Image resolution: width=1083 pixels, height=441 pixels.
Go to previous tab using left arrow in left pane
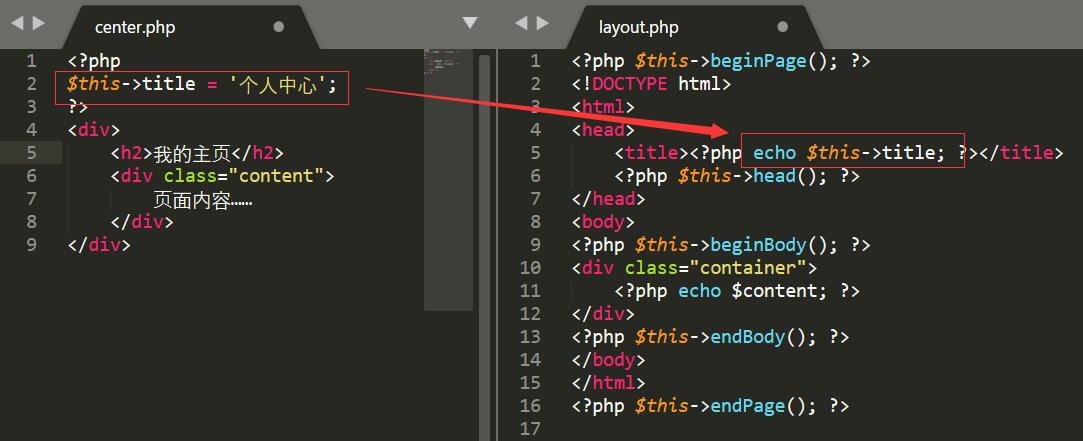pos(17,23)
